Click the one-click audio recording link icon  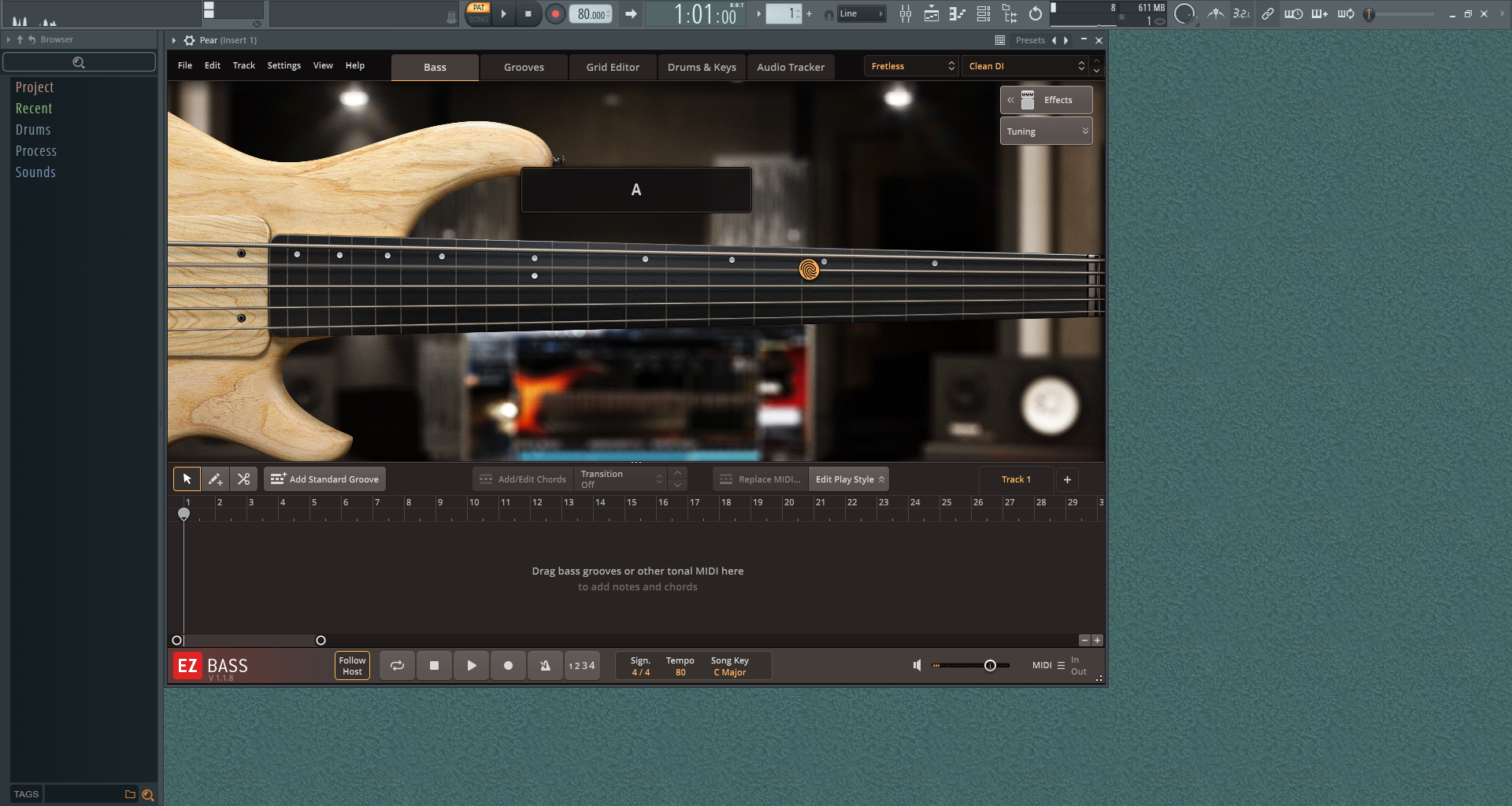[1267, 13]
